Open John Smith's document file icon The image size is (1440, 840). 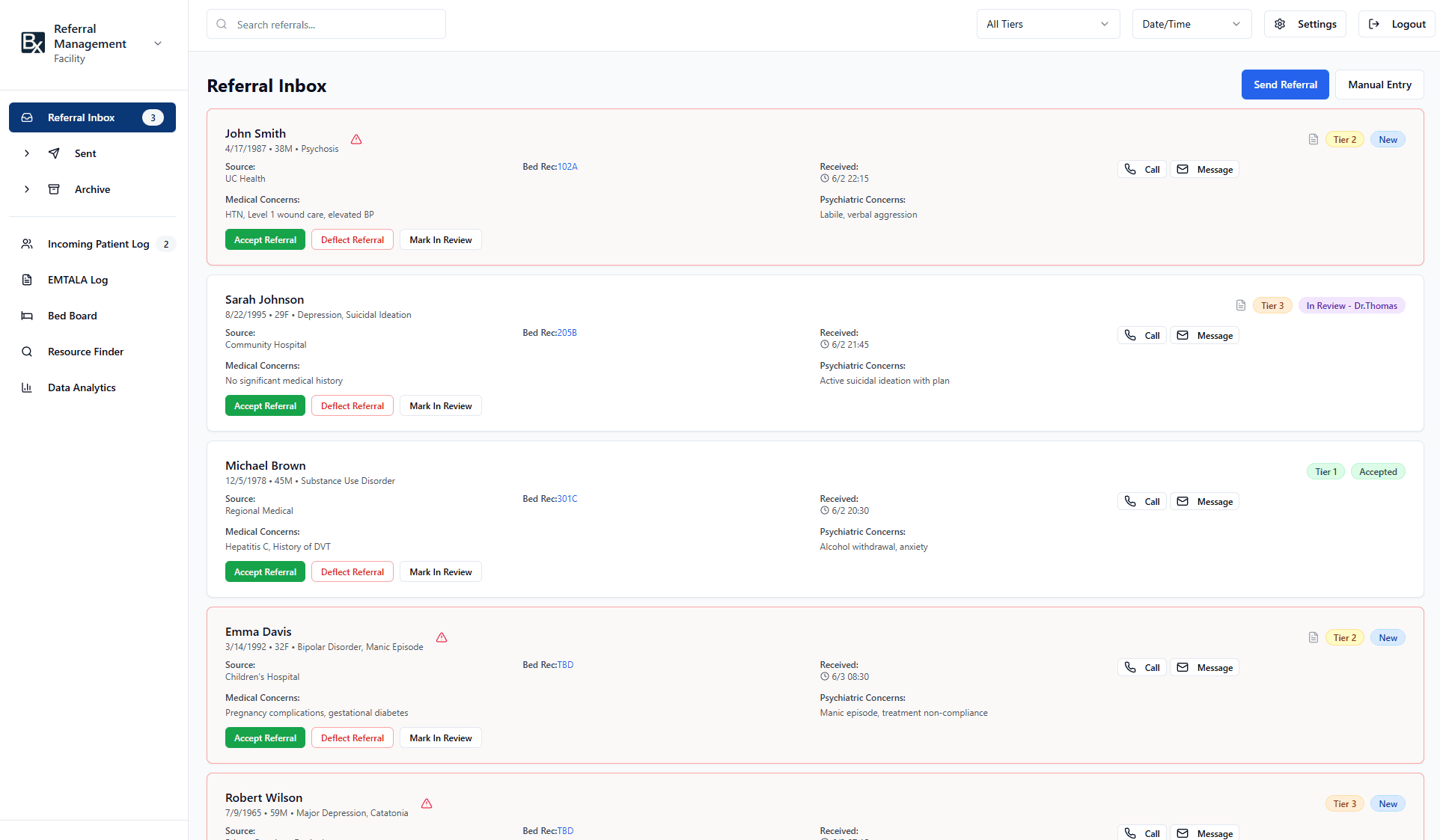(x=1314, y=140)
